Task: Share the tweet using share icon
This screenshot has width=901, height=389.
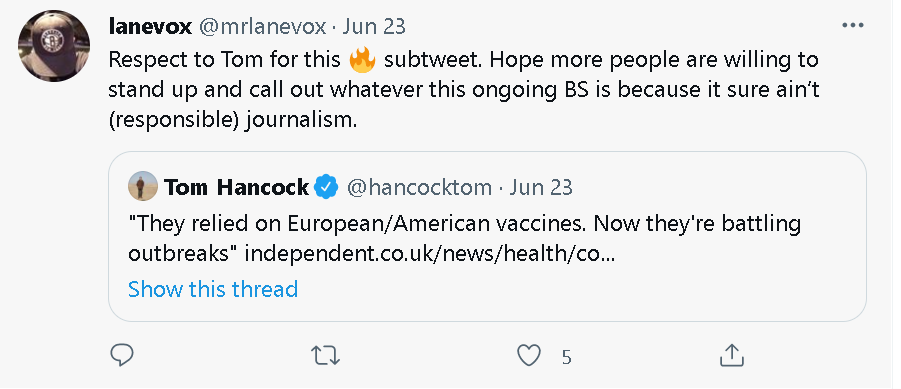Action: pyautogui.click(x=731, y=356)
